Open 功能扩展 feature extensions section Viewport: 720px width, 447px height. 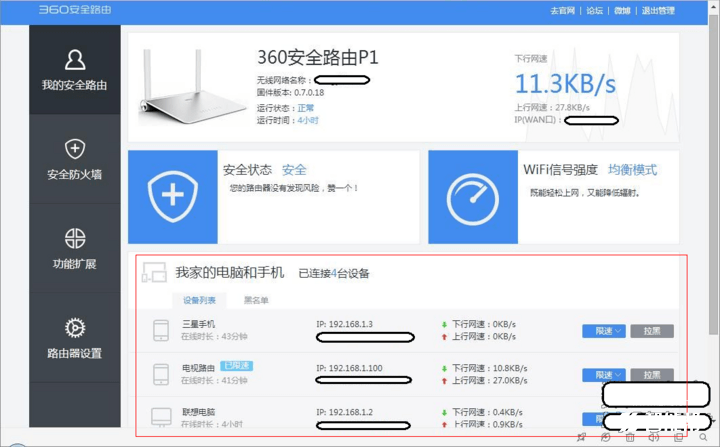pyautogui.click(x=74, y=248)
